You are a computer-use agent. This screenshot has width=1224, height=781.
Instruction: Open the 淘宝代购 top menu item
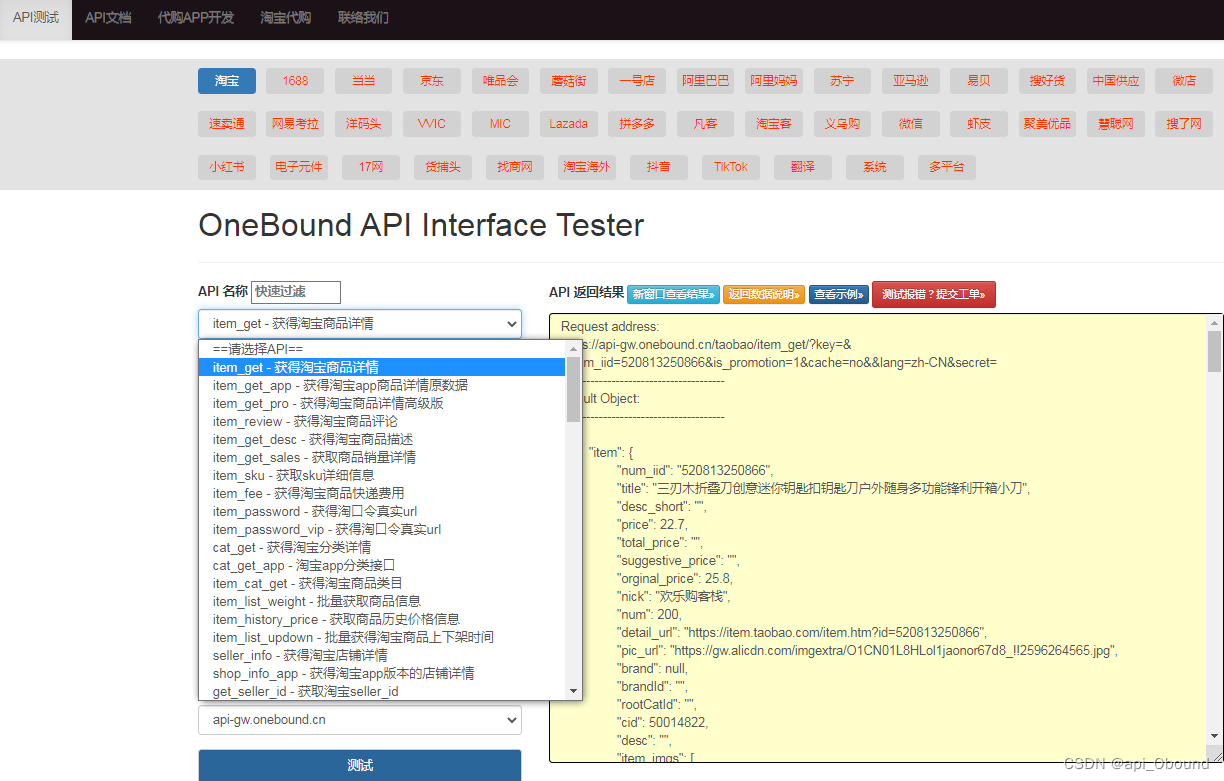(x=285, y=18)
